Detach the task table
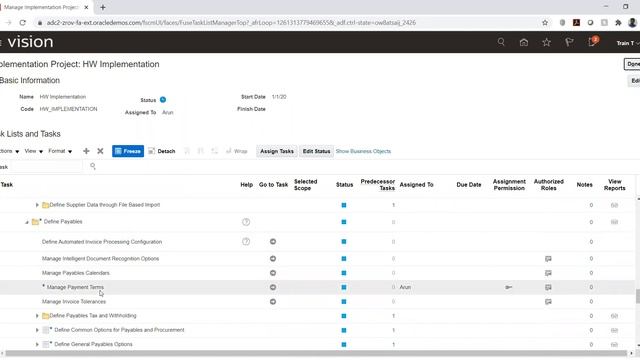 tap(162, 151)
